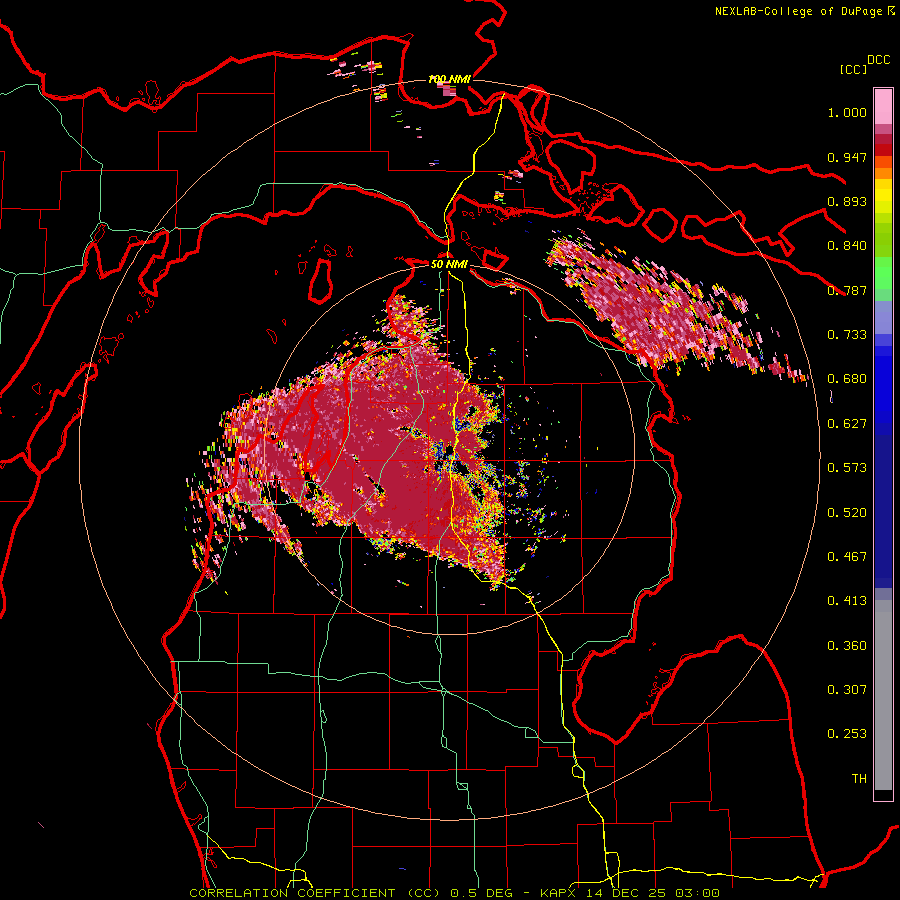Click the DCC product label
The image size is (900, 900).
(x=879, y=60)
